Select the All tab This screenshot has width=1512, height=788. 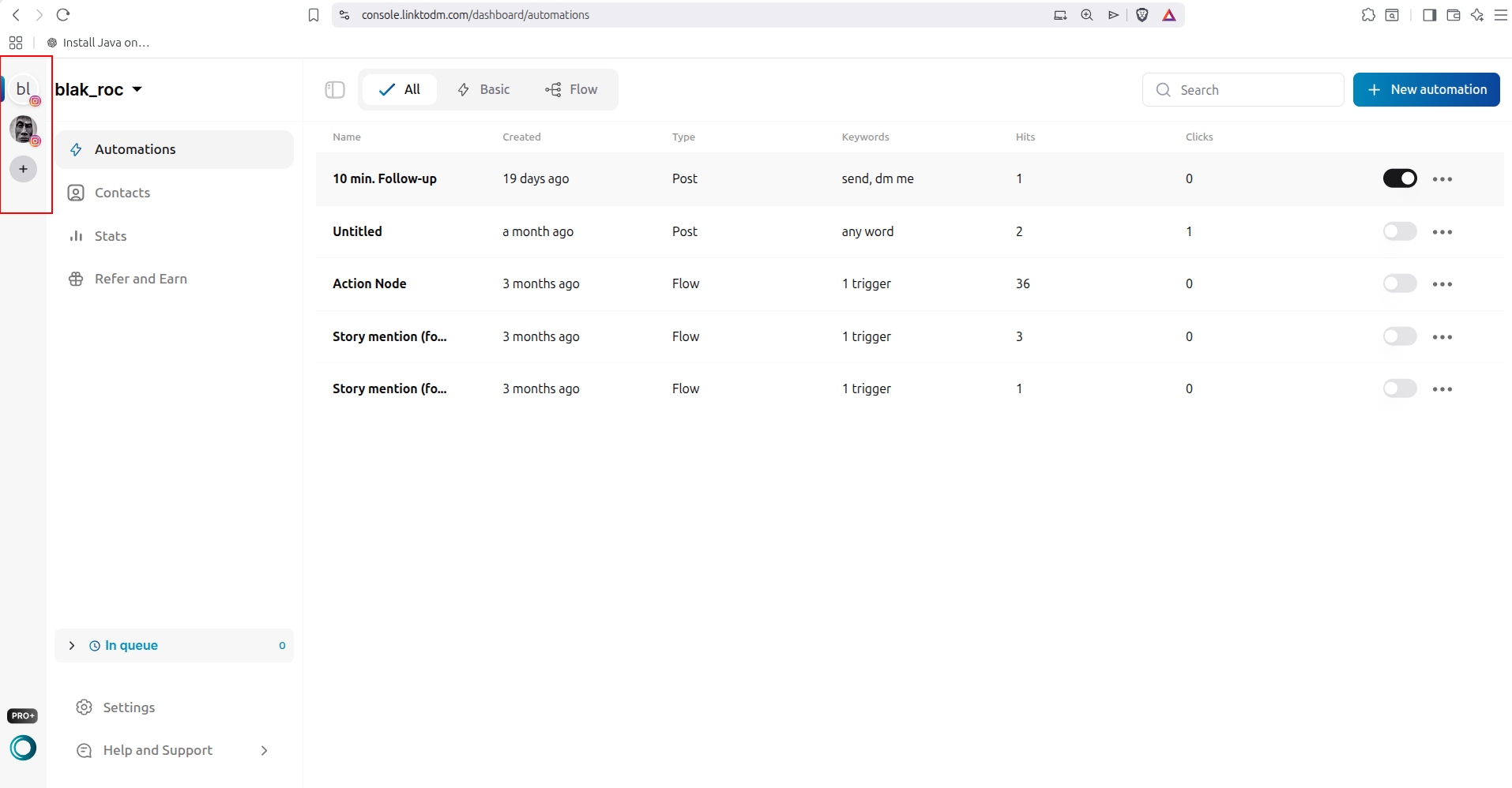click(400, 89)
